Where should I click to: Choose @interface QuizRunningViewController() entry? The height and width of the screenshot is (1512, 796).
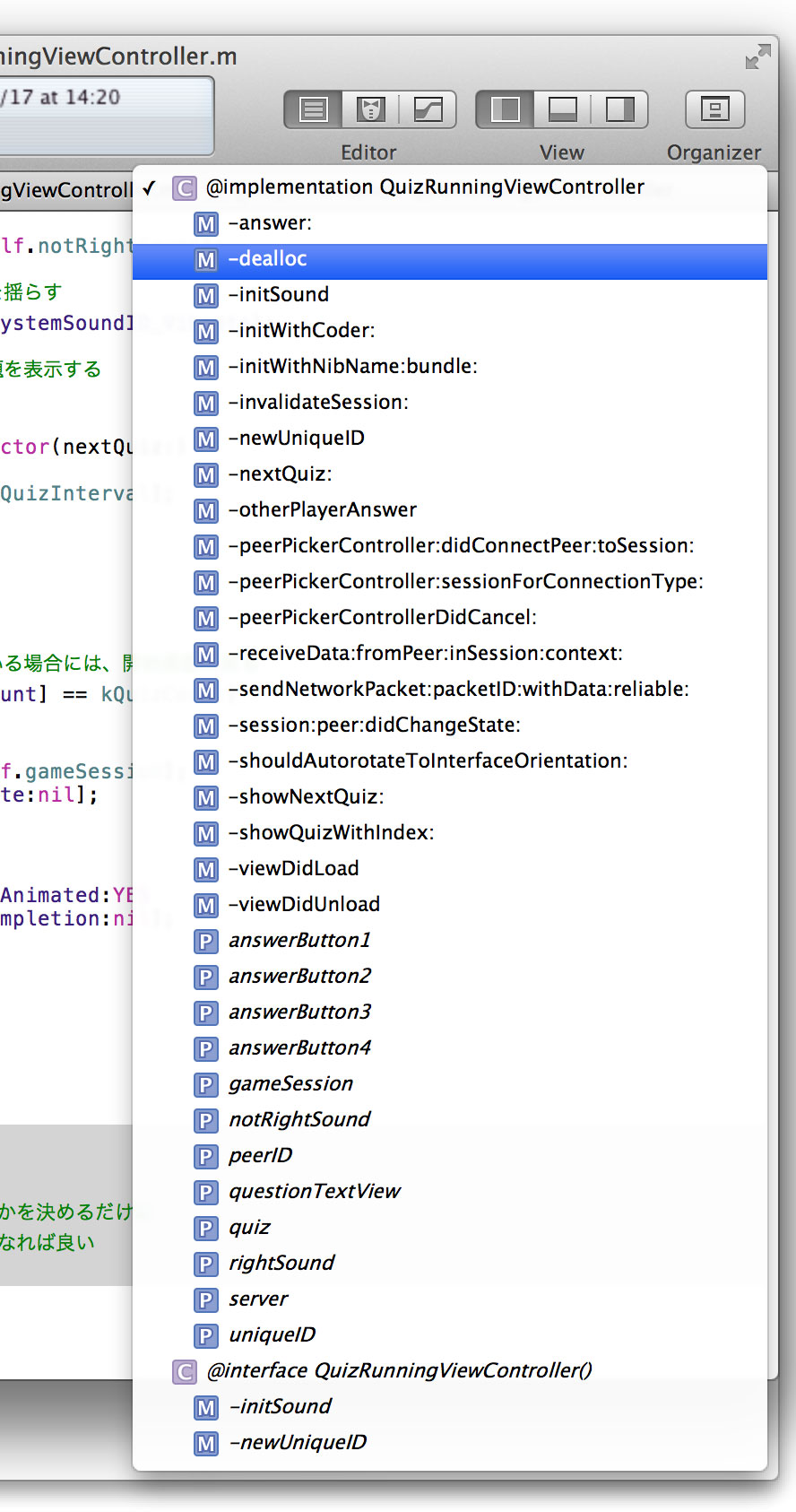tap(450, 1371)
